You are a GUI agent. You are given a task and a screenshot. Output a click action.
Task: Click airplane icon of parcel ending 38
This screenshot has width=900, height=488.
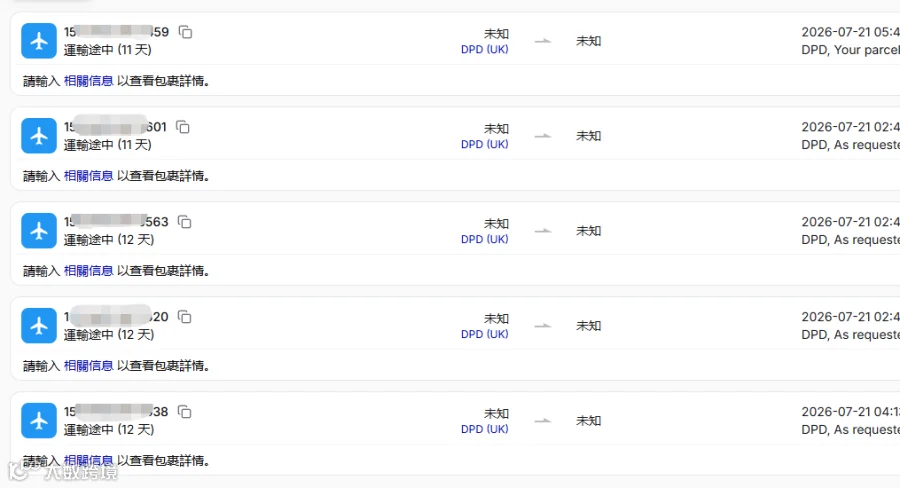click(x=39, y=420)
